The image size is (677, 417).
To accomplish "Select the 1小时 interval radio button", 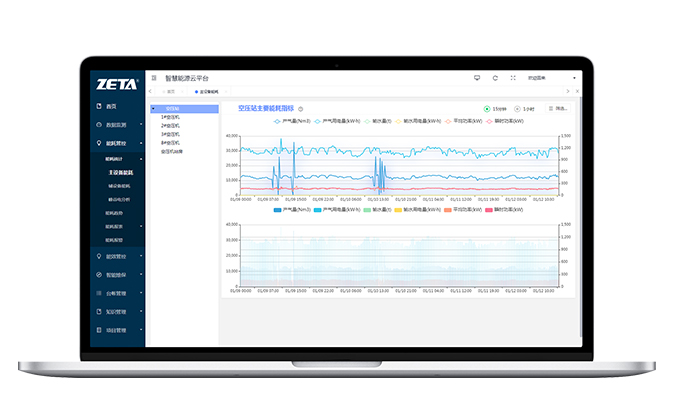I will tap(519, 108).
